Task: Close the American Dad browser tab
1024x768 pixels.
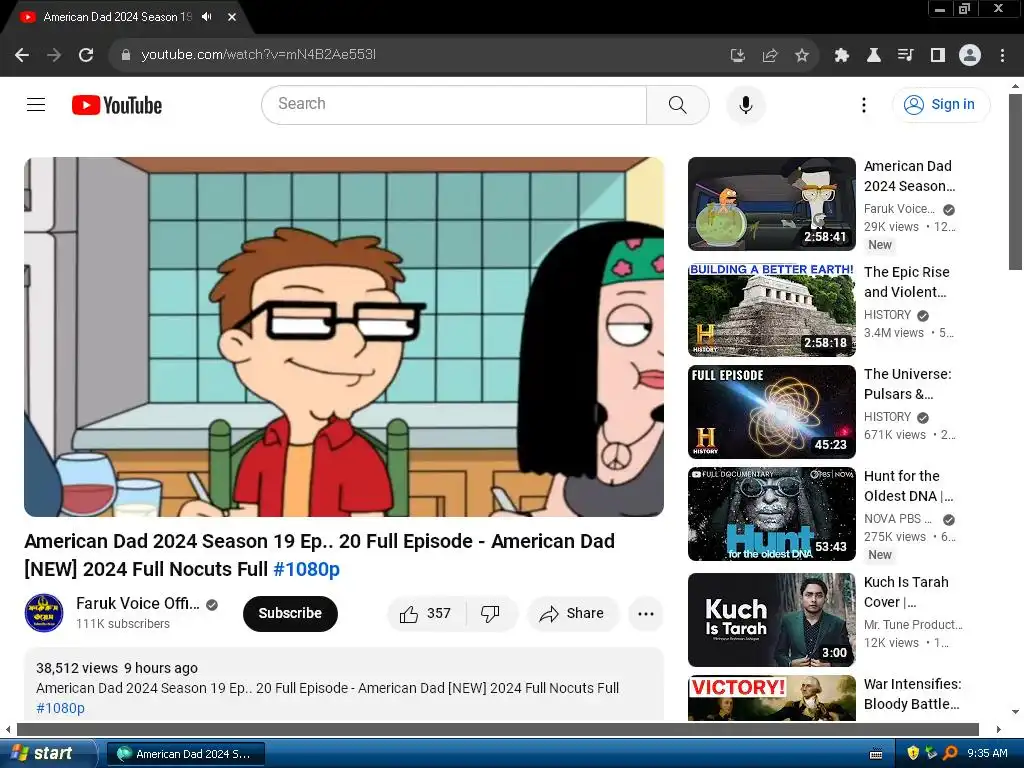Action: [x=232, y=17]
